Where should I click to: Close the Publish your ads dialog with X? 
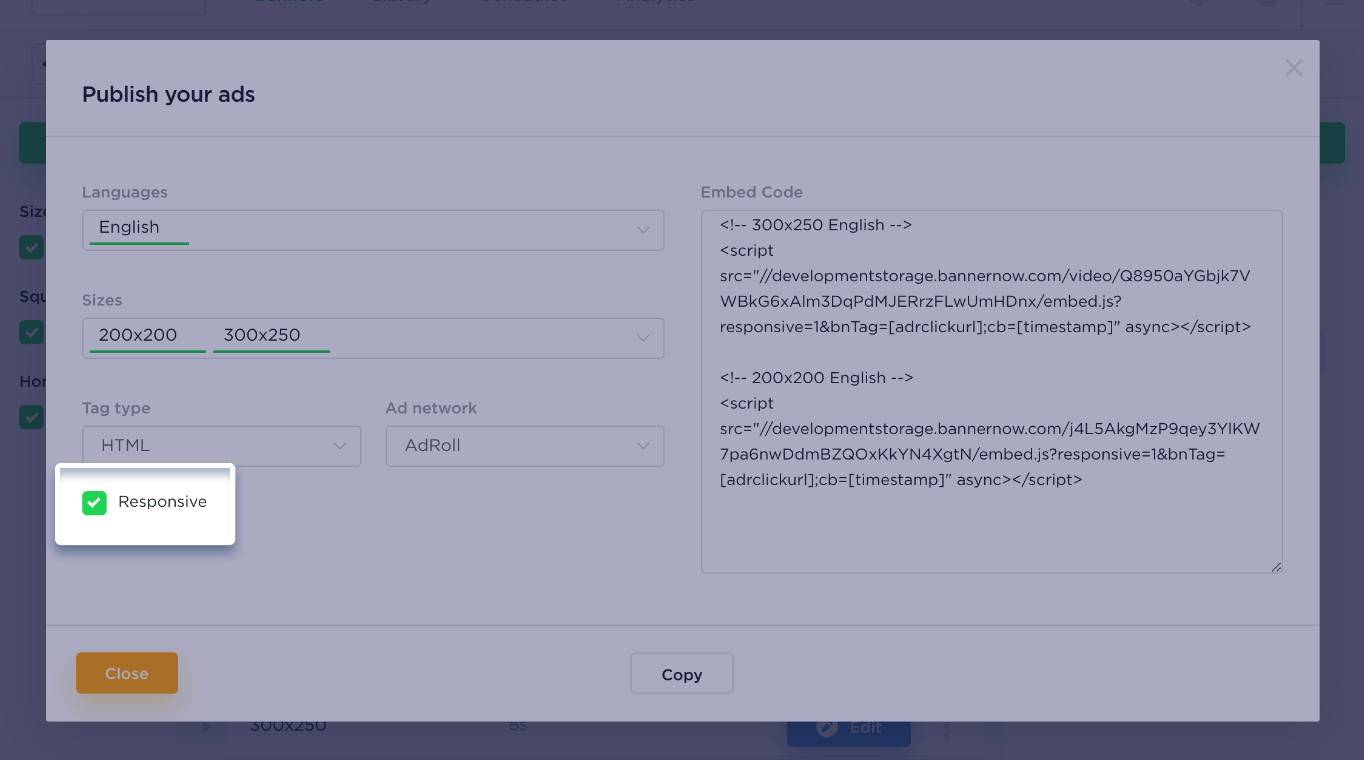click(x=1294, y=68)
